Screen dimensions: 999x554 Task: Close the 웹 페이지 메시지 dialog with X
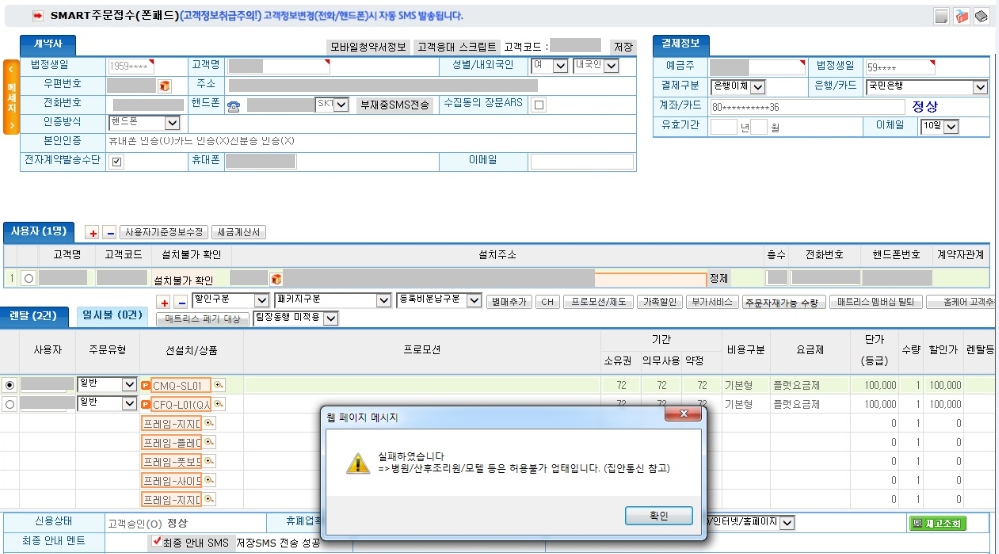(683, 414)
